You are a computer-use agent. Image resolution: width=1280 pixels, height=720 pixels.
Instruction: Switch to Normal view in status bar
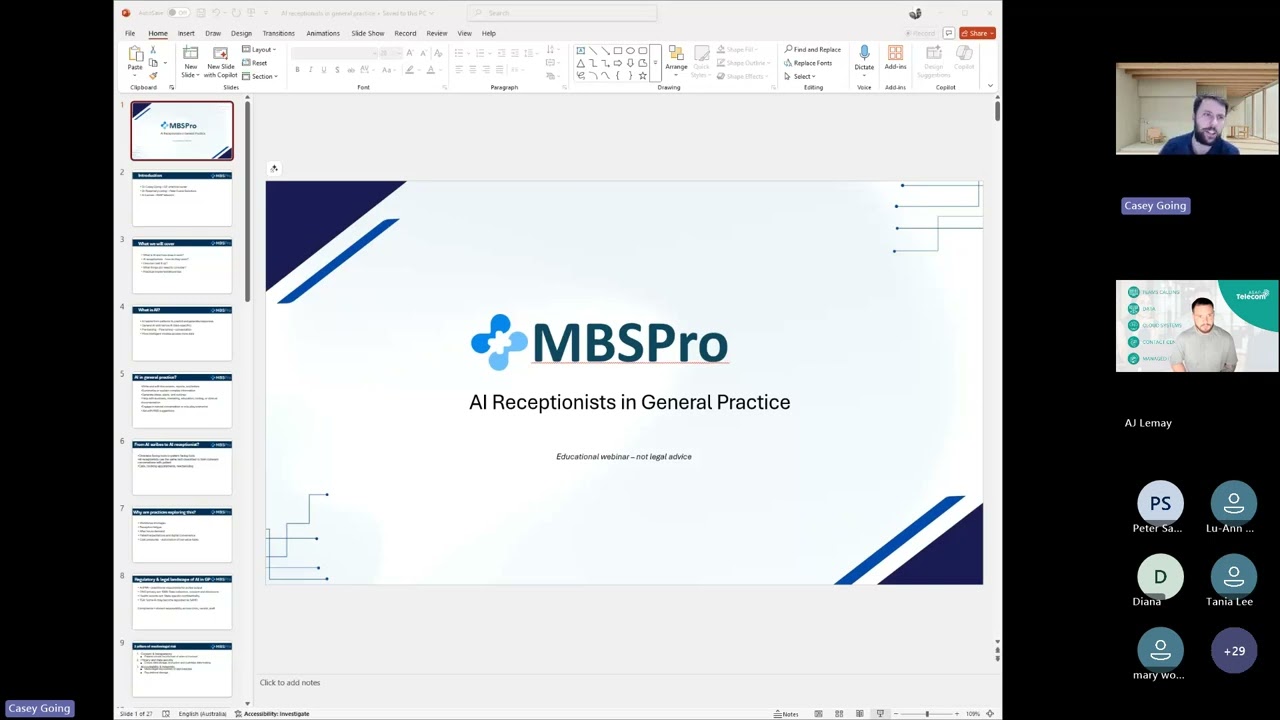[x=818, y=714]
